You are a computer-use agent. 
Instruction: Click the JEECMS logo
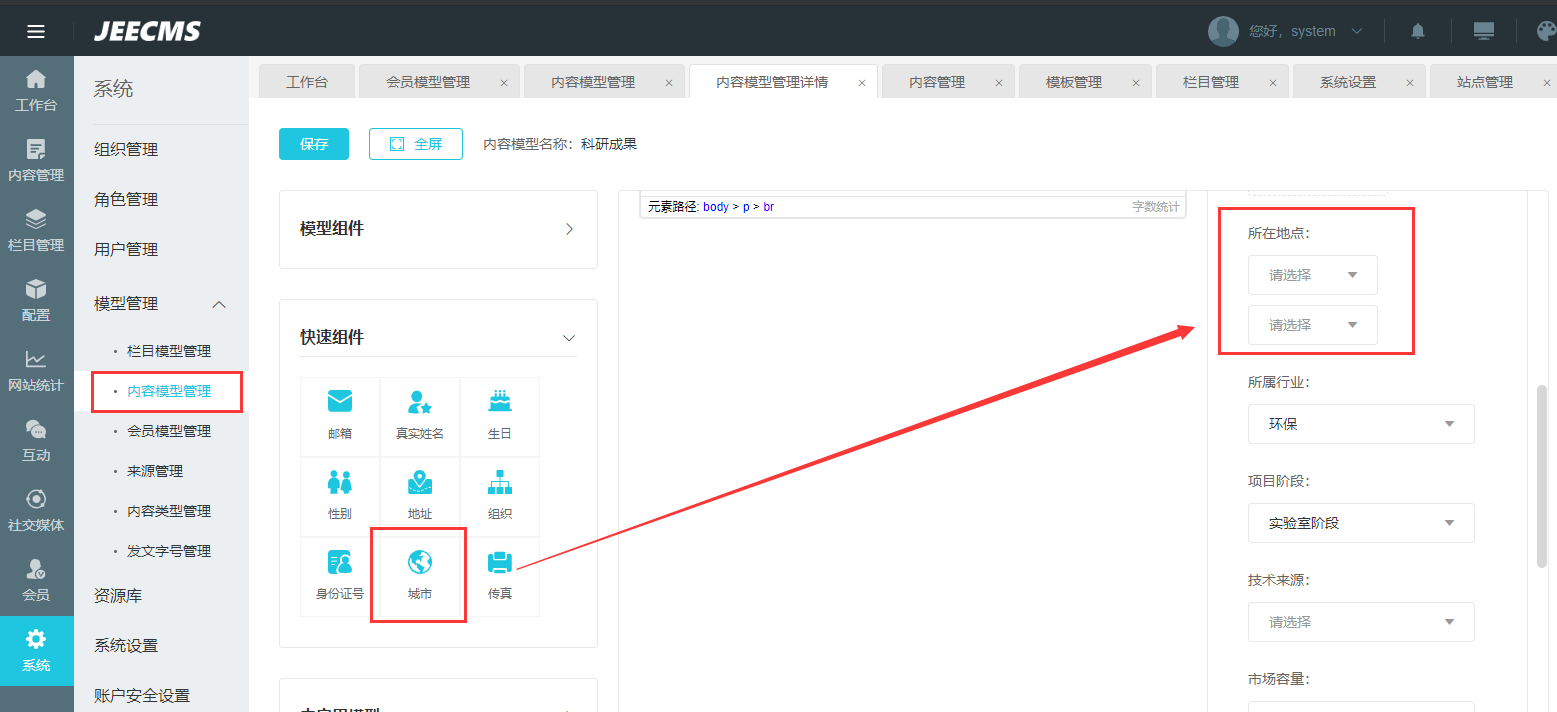point(147,31)
